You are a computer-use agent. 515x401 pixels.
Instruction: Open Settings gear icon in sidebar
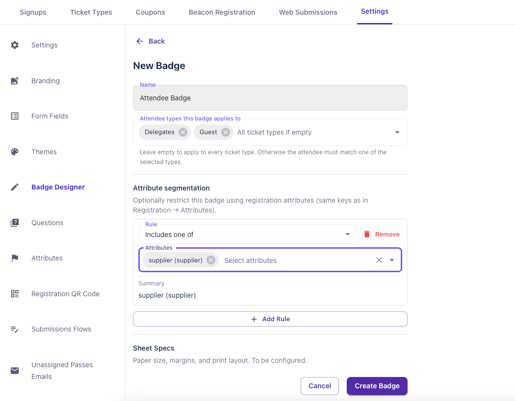coord(15,45)
